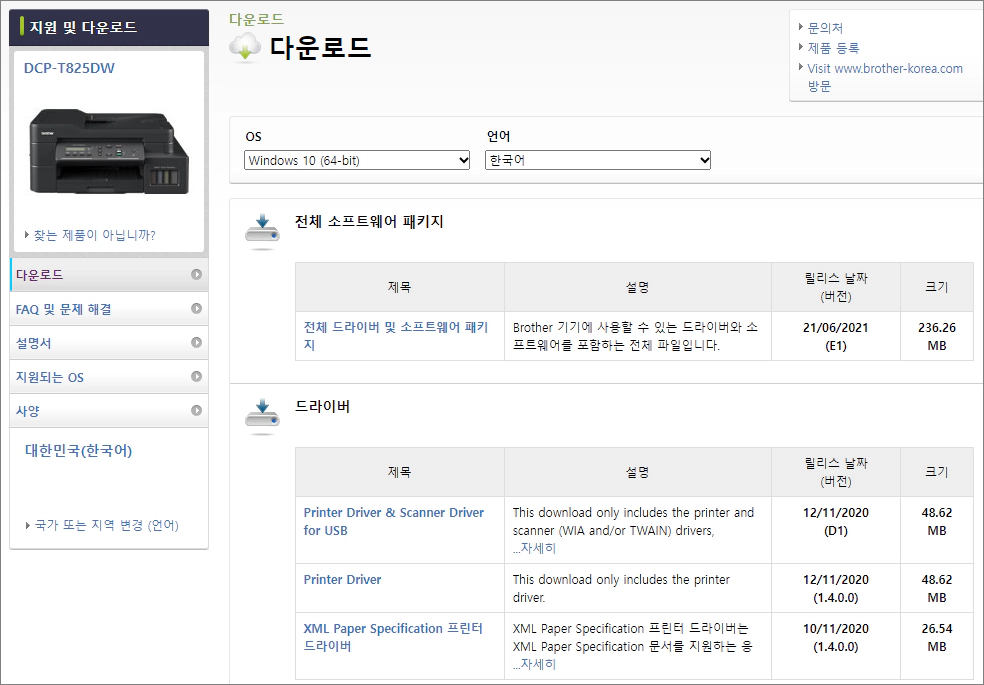The width and height of the screenshot is (984, 685).
Task: Click the arrow icon on the 지원되는 OS row
Action: 196,376
